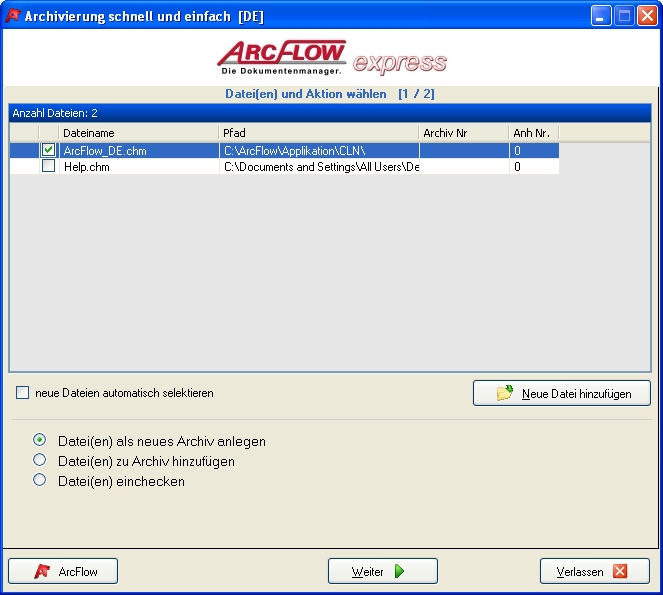Sort by Dateiname column header

pos(139,133)
